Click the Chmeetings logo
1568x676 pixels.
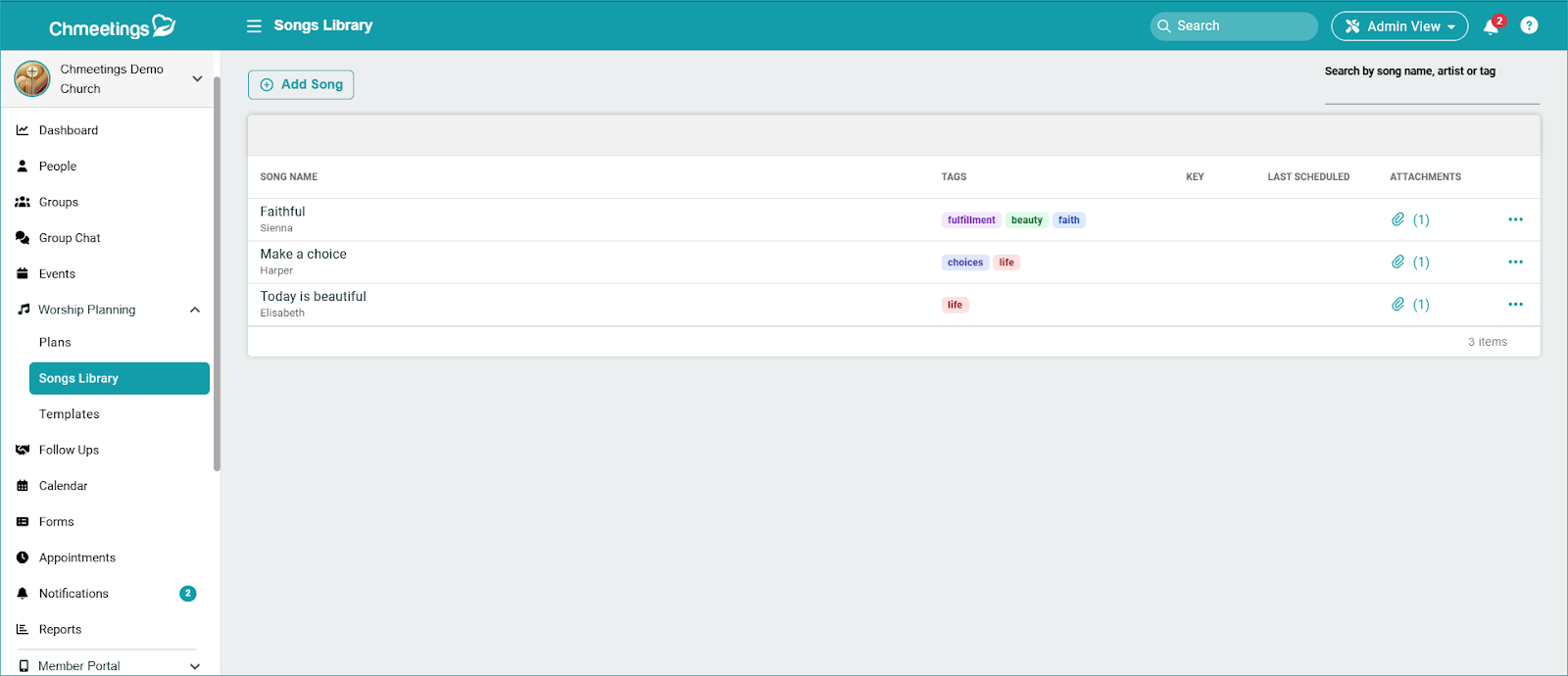pyautogui.click(x=112, y=26)
